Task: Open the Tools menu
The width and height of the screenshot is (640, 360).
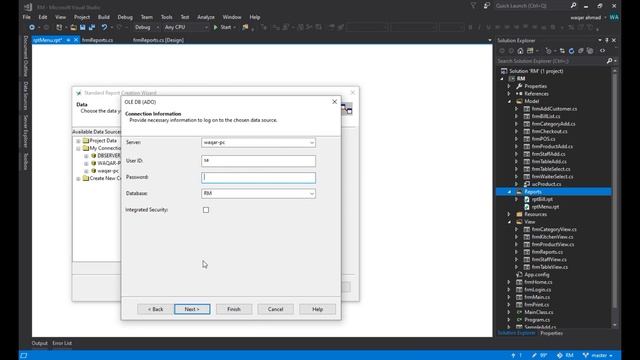Action: point(167,17)
